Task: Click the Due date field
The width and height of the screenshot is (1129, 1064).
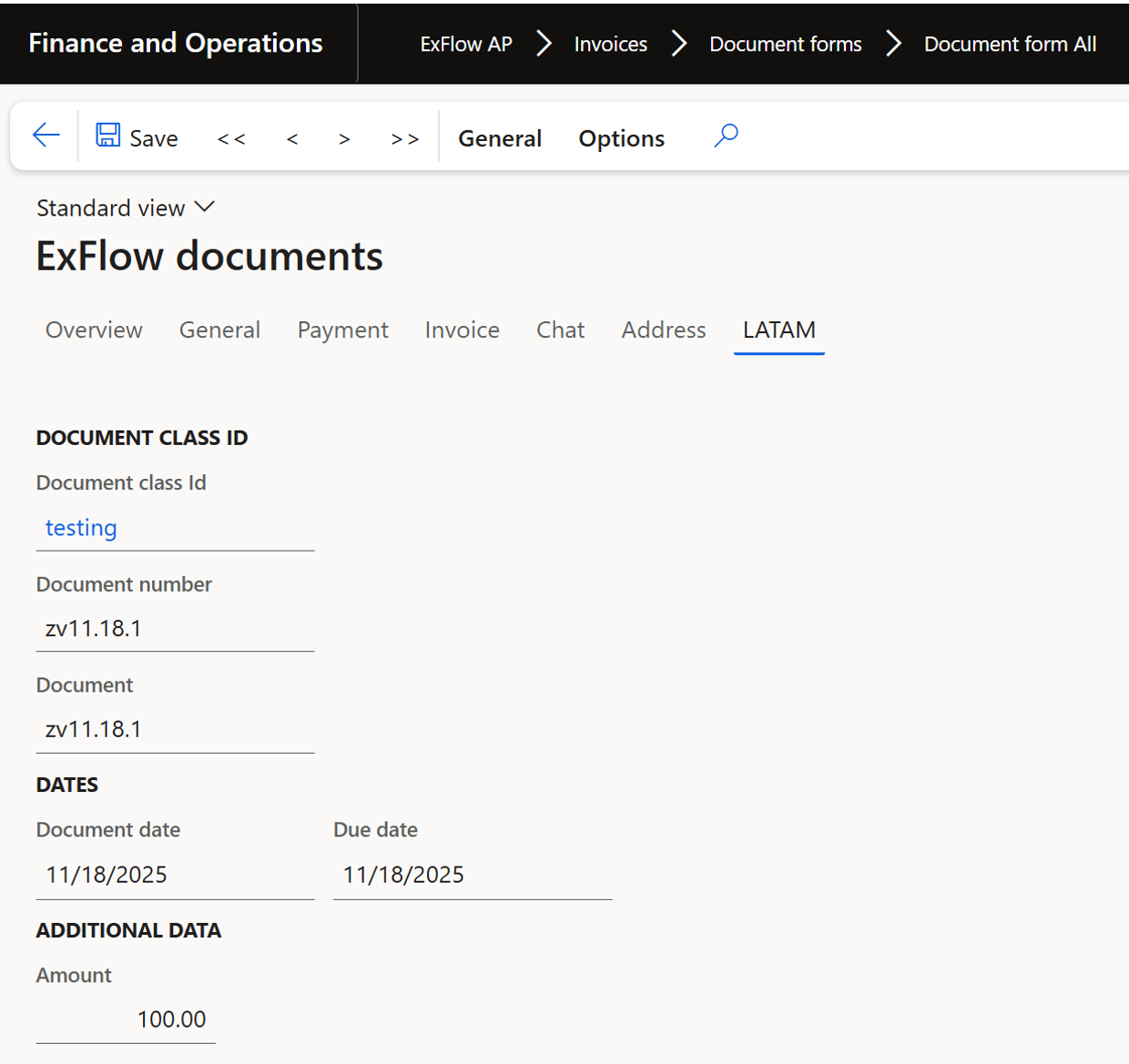Action: [x=472, y=875]
